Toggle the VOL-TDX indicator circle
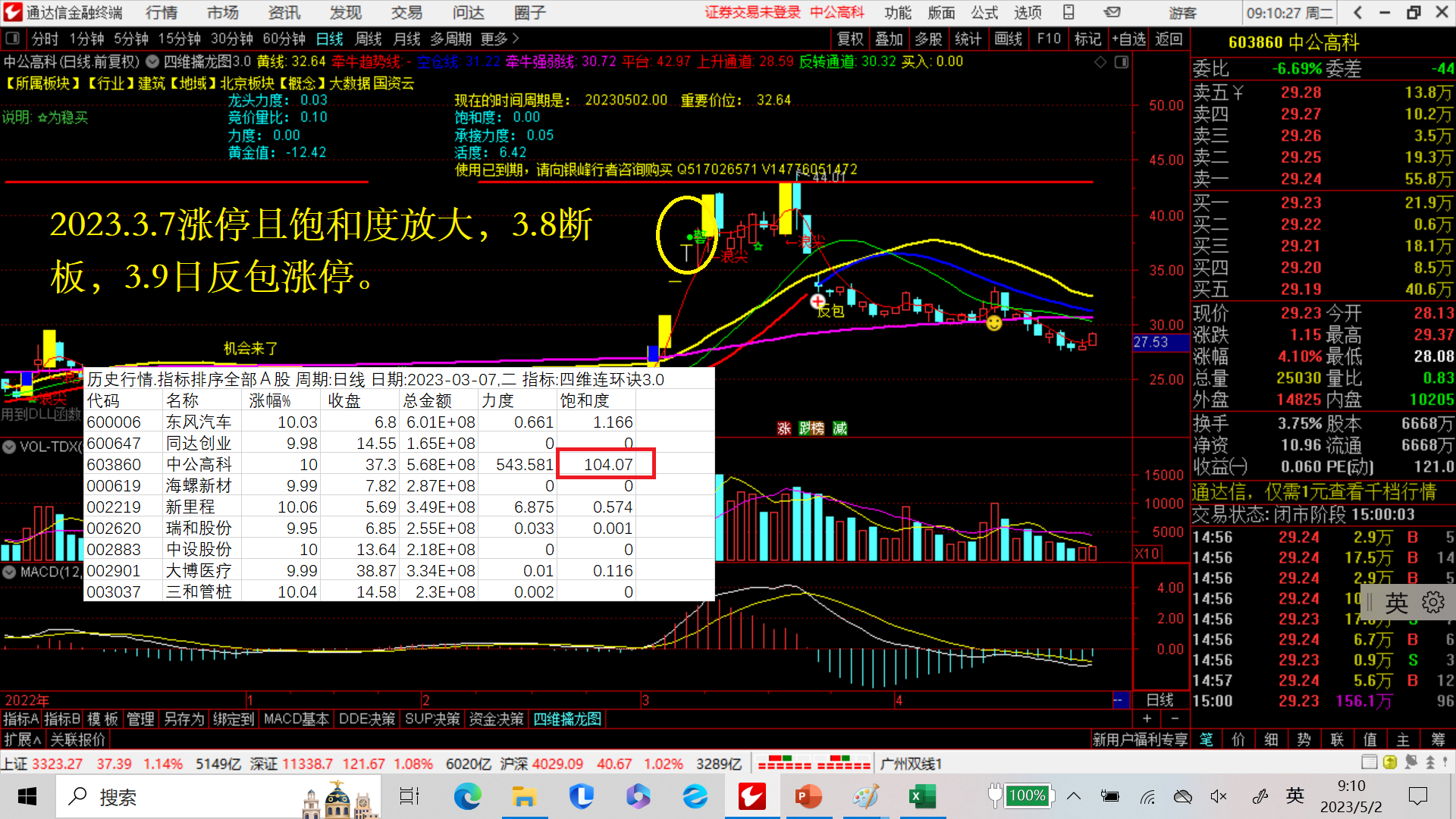Screen dimensions: 1456x819 [9, 447]
